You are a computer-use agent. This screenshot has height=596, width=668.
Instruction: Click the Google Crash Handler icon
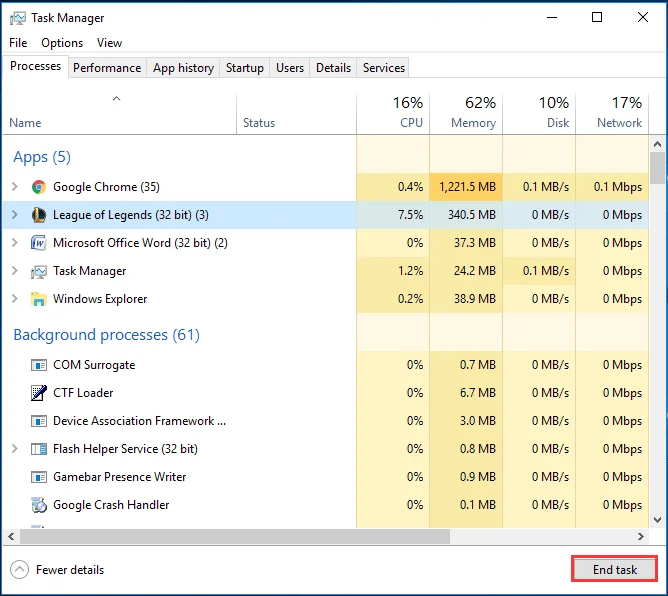(39, 505)
